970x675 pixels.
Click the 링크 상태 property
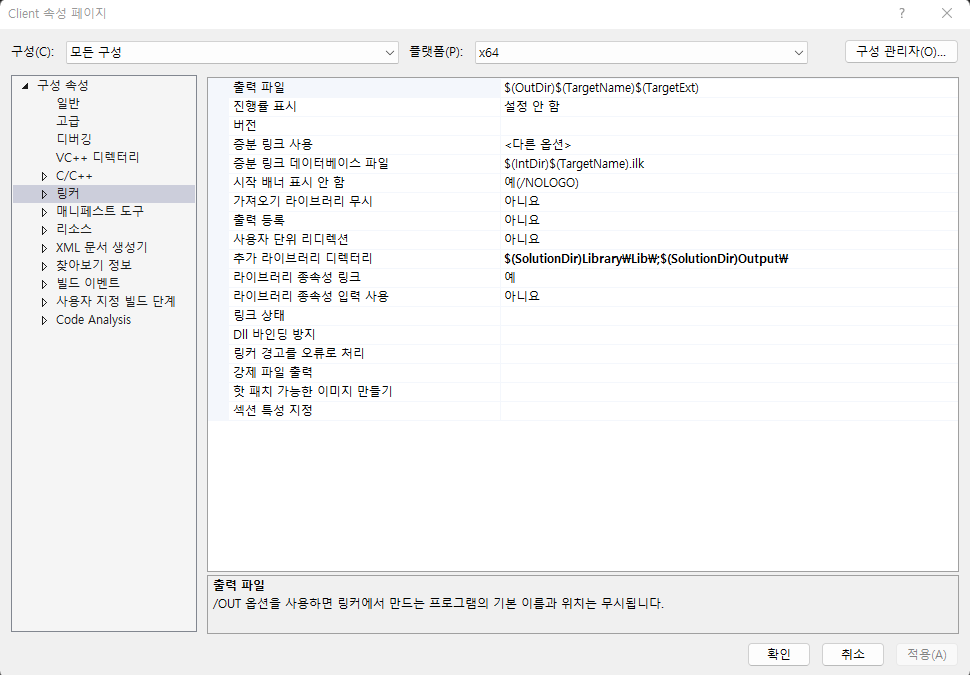(259, 315)
